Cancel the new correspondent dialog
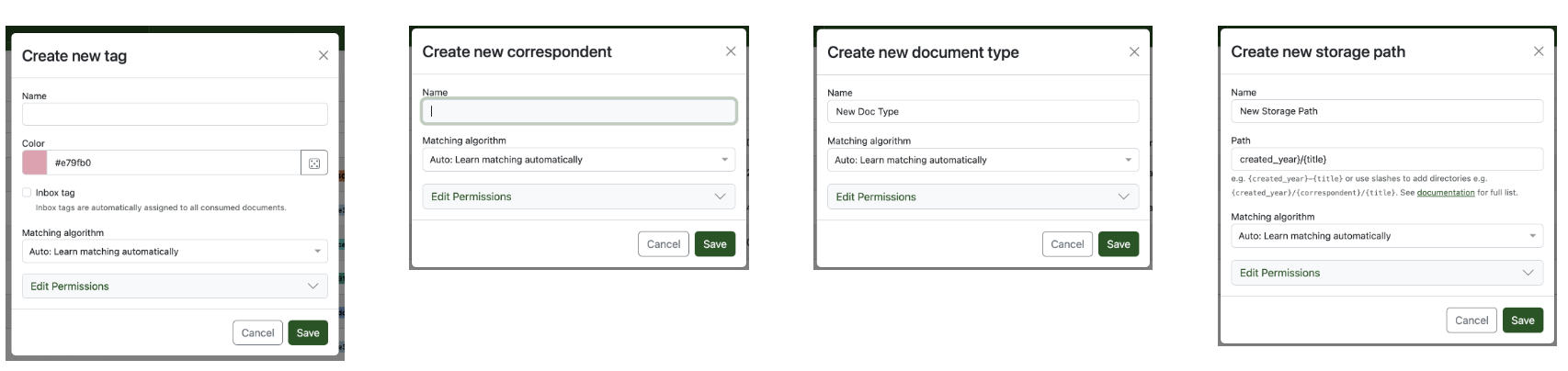This screenshot has height=371, width=1568. 663,244
